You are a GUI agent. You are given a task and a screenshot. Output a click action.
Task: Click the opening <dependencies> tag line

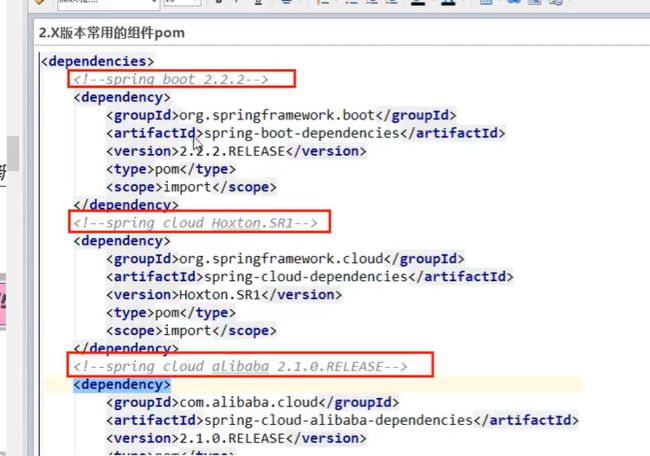click(98, 61)
